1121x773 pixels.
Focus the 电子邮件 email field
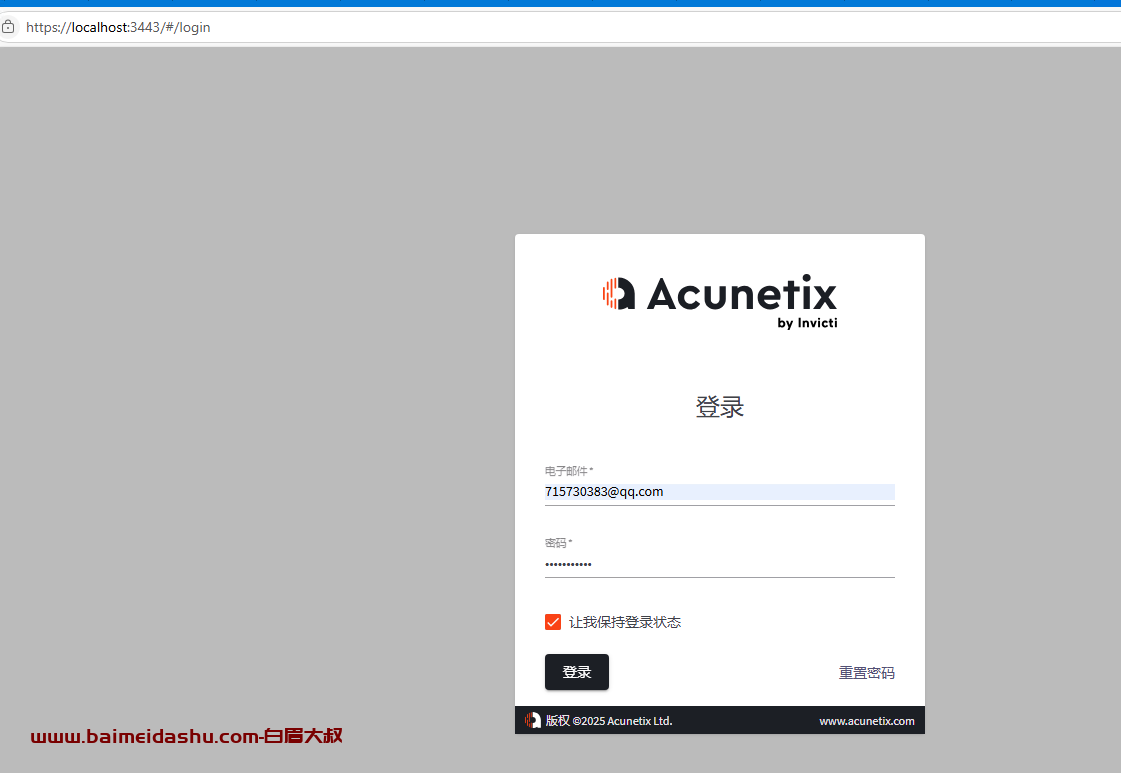pos(719,492)
